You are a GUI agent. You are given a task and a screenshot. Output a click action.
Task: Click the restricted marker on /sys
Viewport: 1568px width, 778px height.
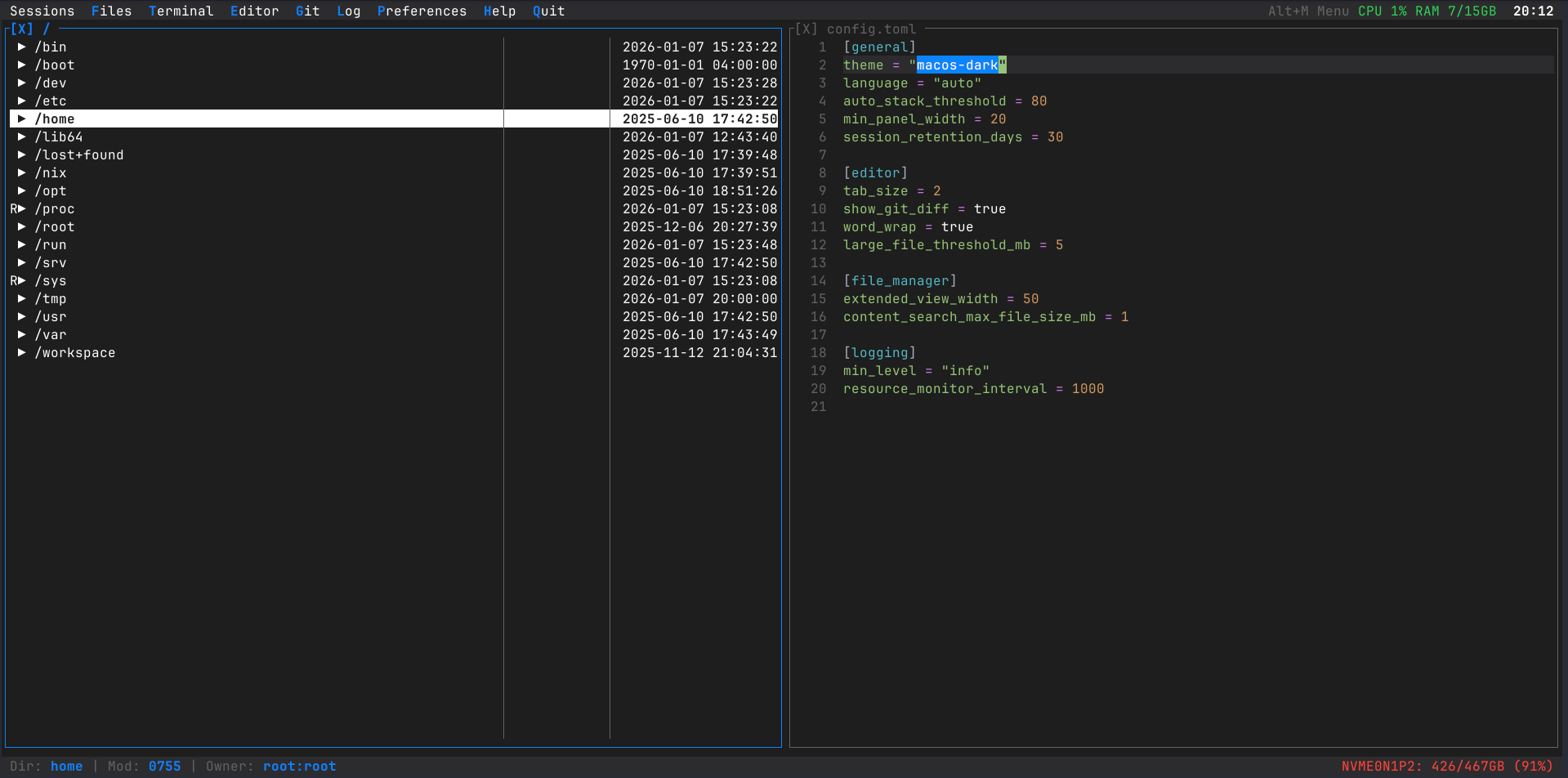coord(13,280)
